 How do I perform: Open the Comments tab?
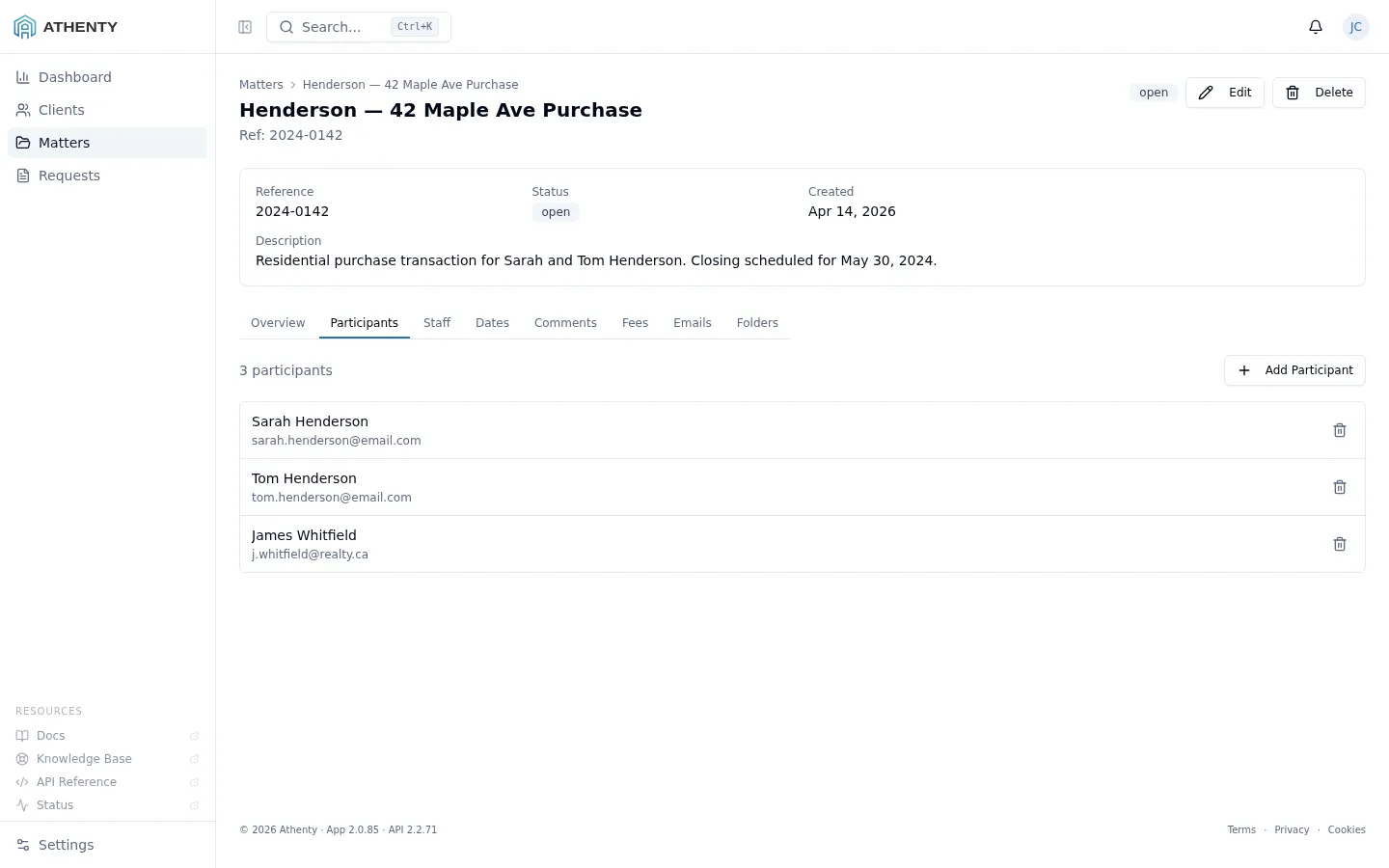565,323
